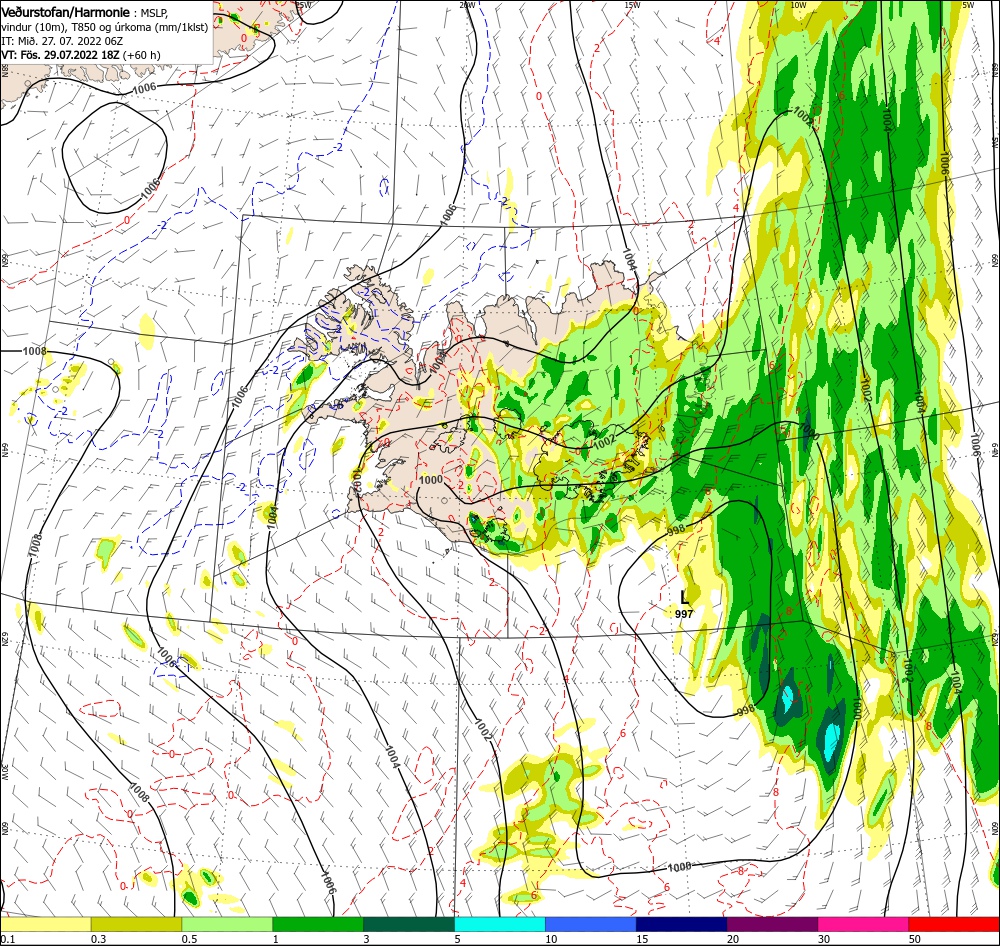Click the navy 15 mm legend swatch
The width and height of the screenshot is (1000, 946).
click(x=681, y=924)
